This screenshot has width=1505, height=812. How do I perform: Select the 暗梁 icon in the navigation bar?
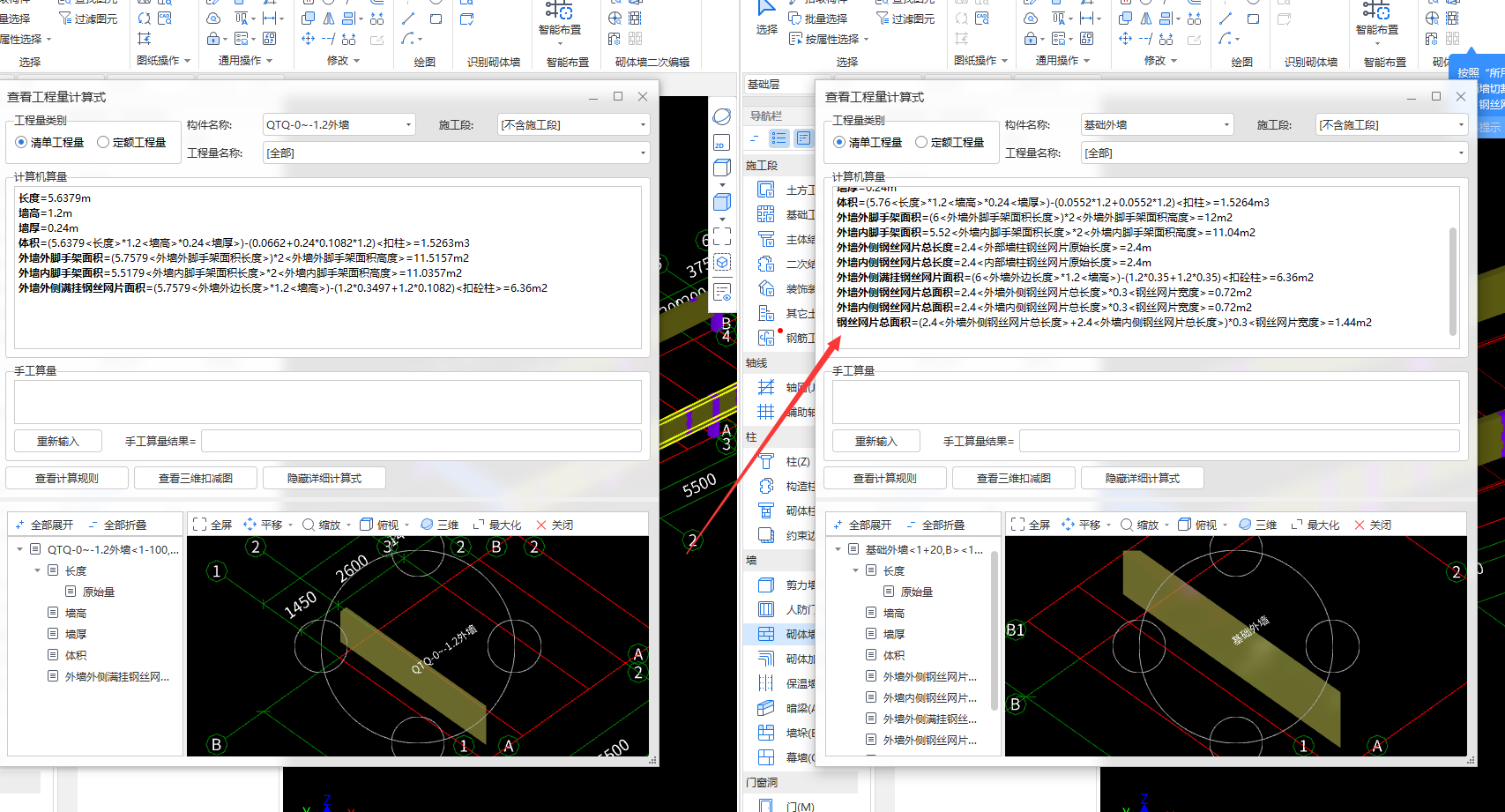click(x=766, y=708)
